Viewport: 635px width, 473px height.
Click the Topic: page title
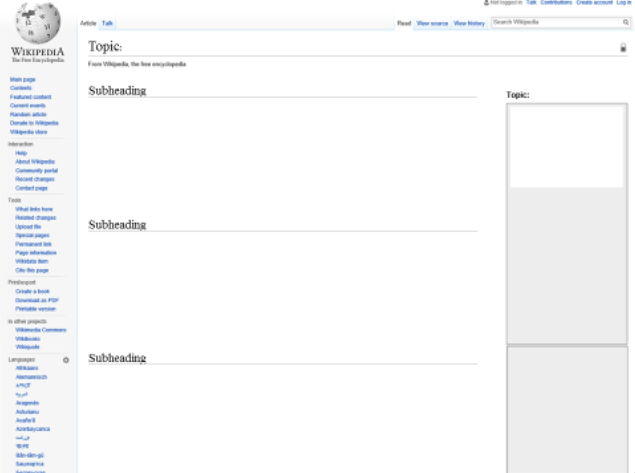click(x=105, y=47)
